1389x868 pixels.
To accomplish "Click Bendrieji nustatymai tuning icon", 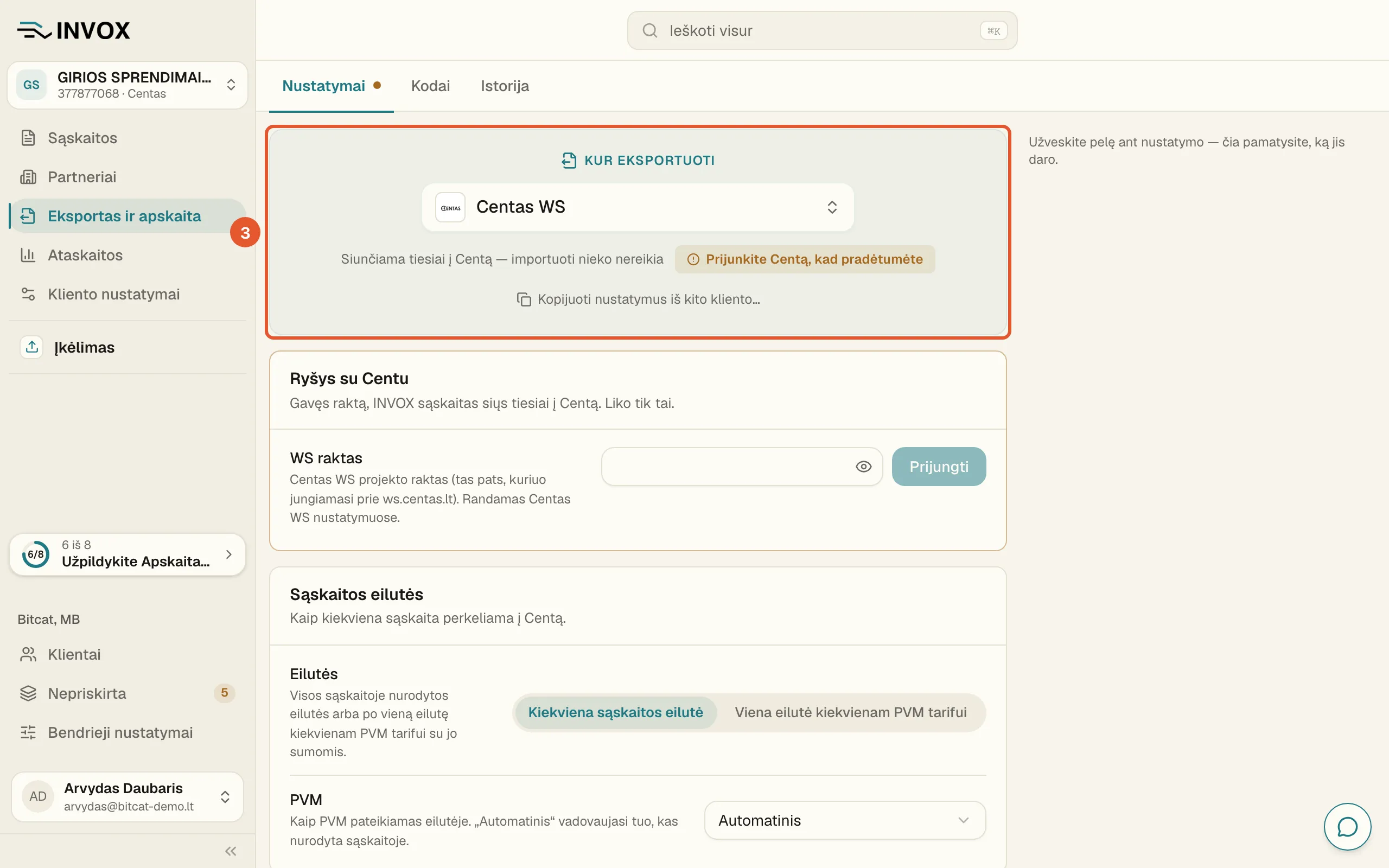I will click(28, 732).
